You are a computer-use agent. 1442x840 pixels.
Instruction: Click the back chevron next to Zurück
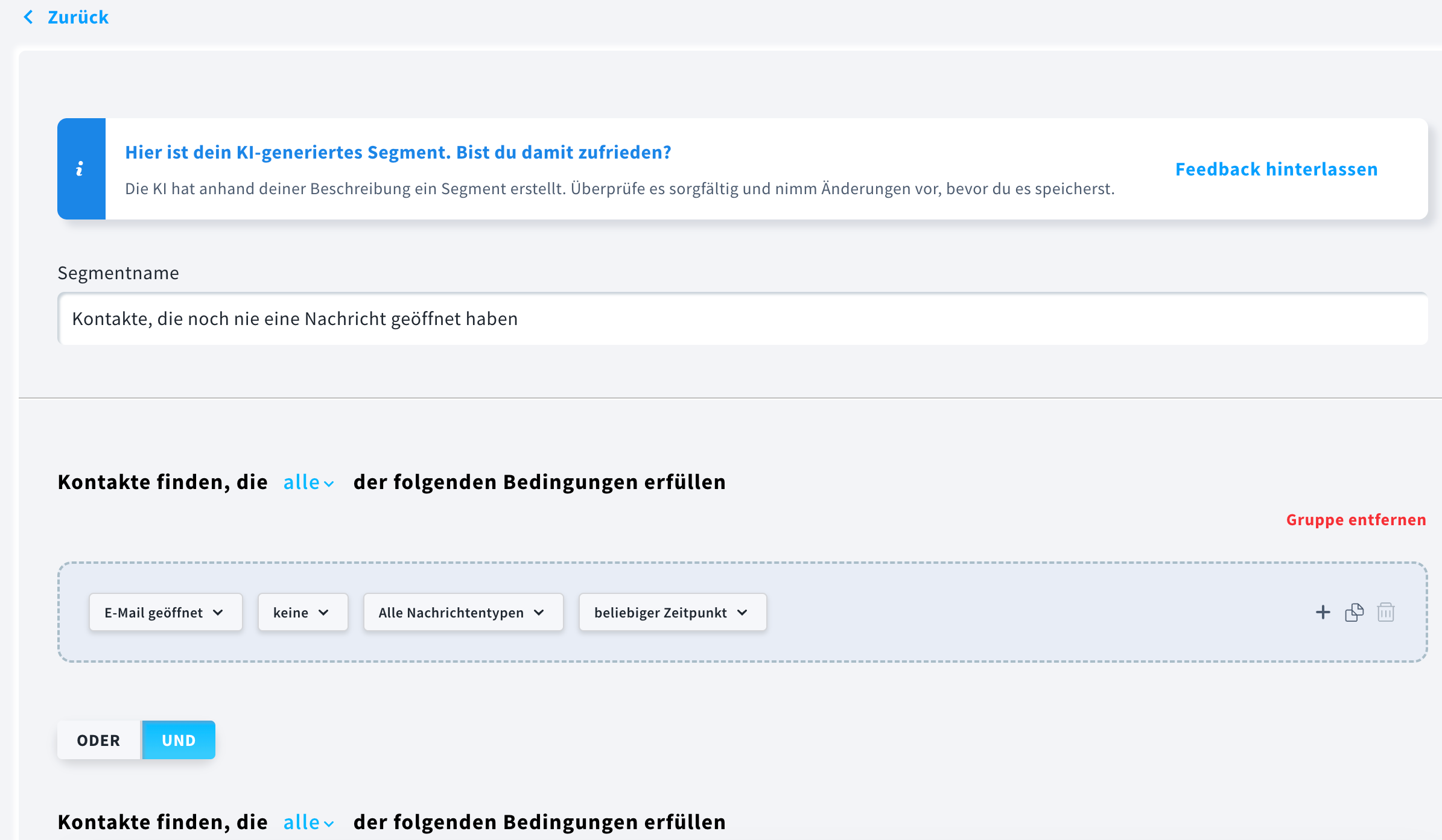(x=28, y=17)
